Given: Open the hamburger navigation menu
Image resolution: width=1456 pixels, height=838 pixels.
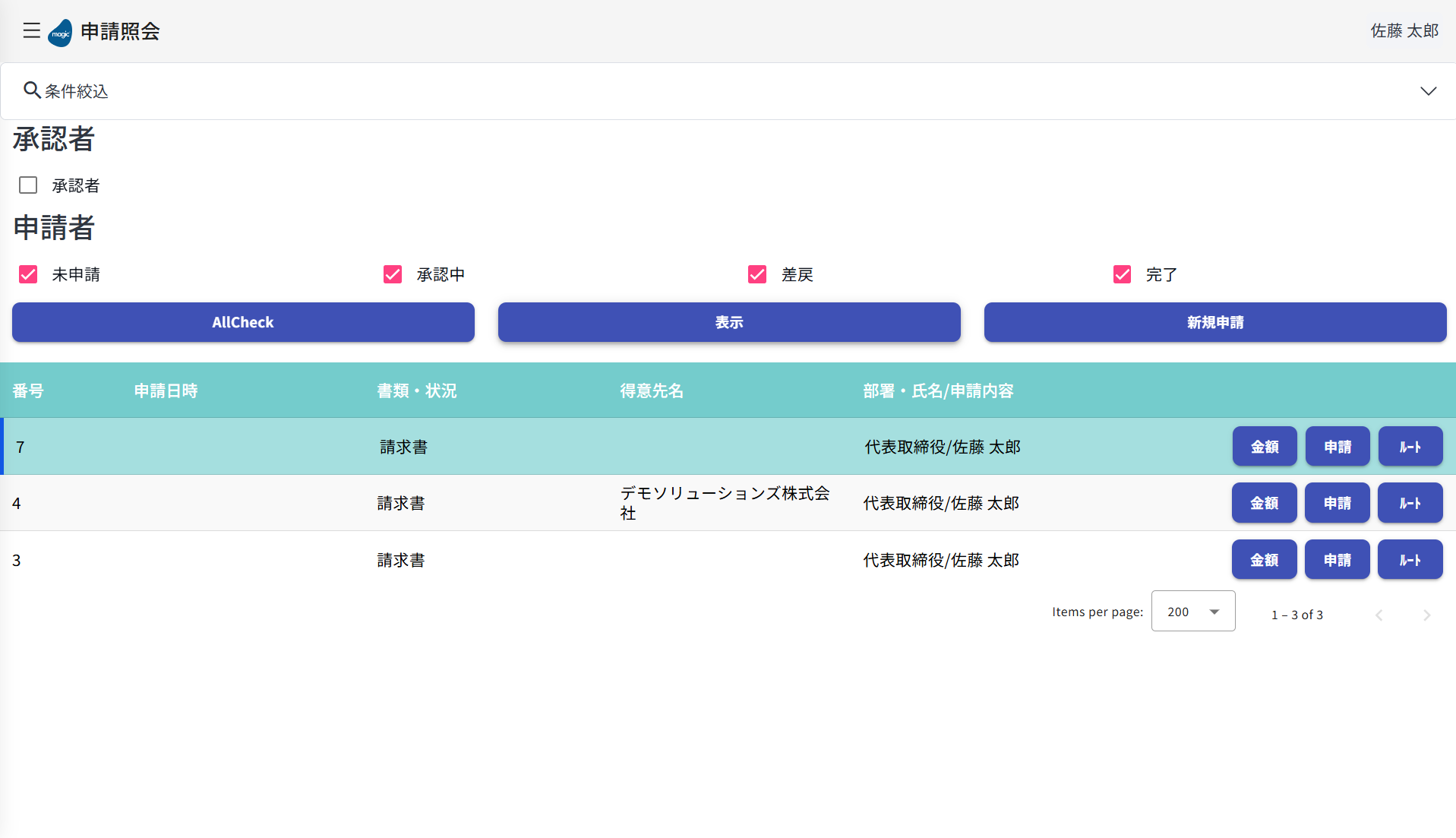Looking at the screenshot, I should point(31,30).
